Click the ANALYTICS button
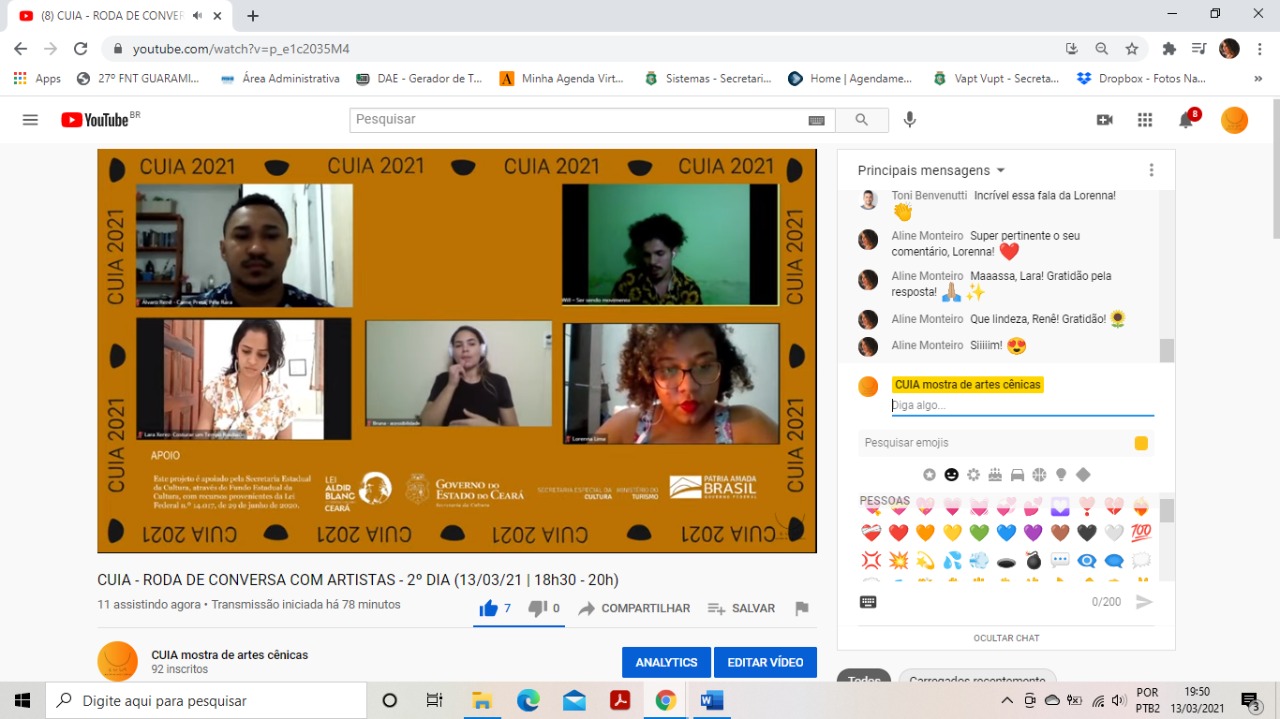The height and width of the screenshot is (719, 1280). tap(666, 662)
